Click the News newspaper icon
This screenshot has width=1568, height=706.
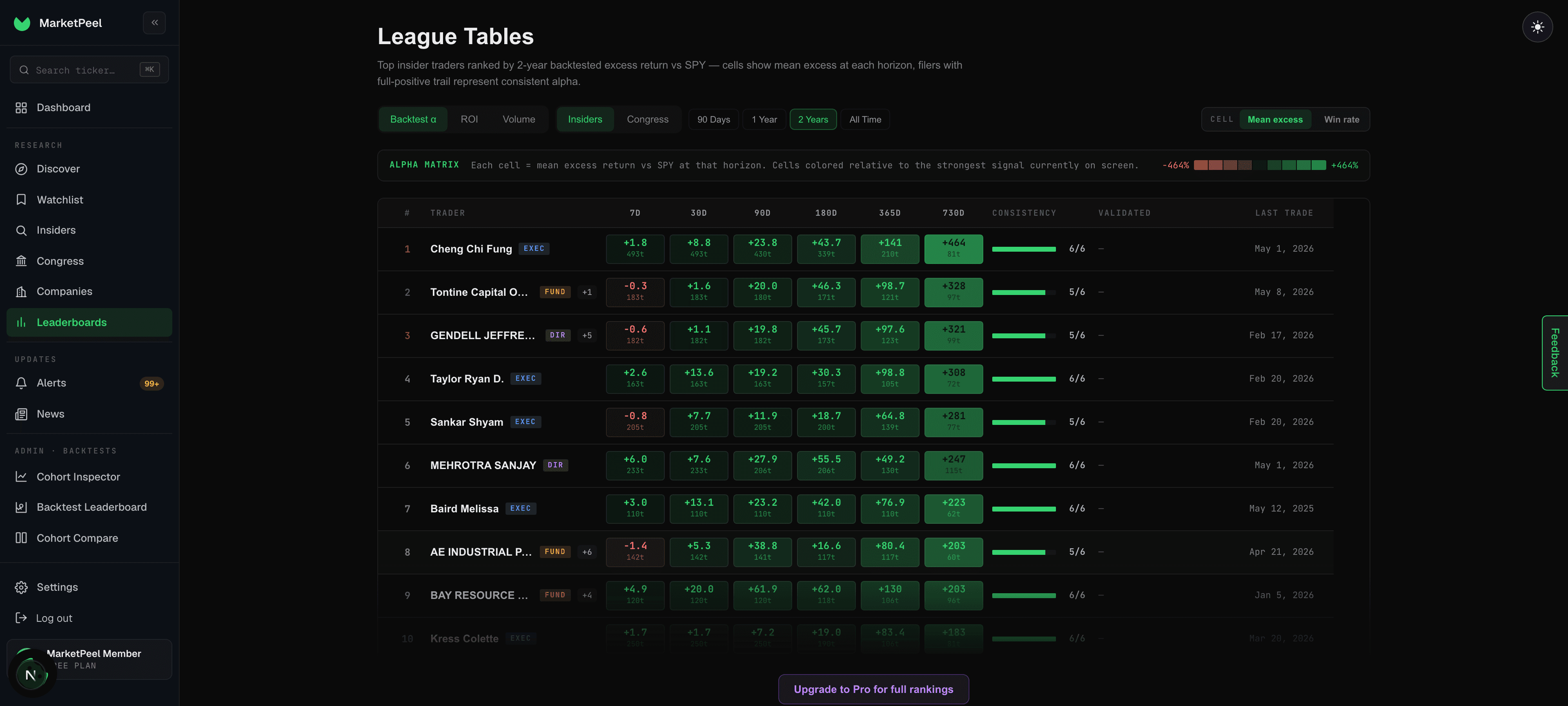pyautogui.click(x=21, y=414)
